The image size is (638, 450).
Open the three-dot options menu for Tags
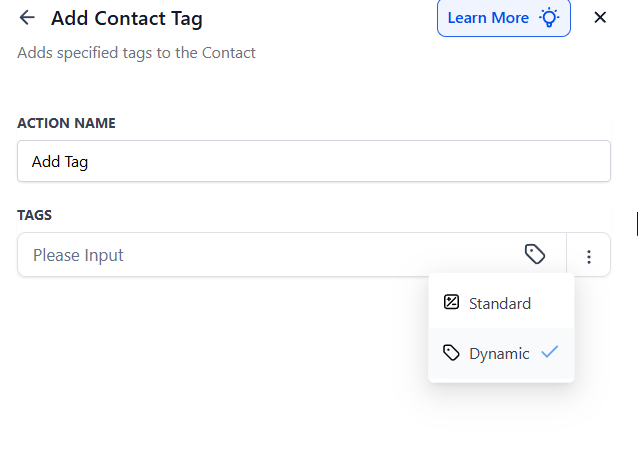pos(589,256)
